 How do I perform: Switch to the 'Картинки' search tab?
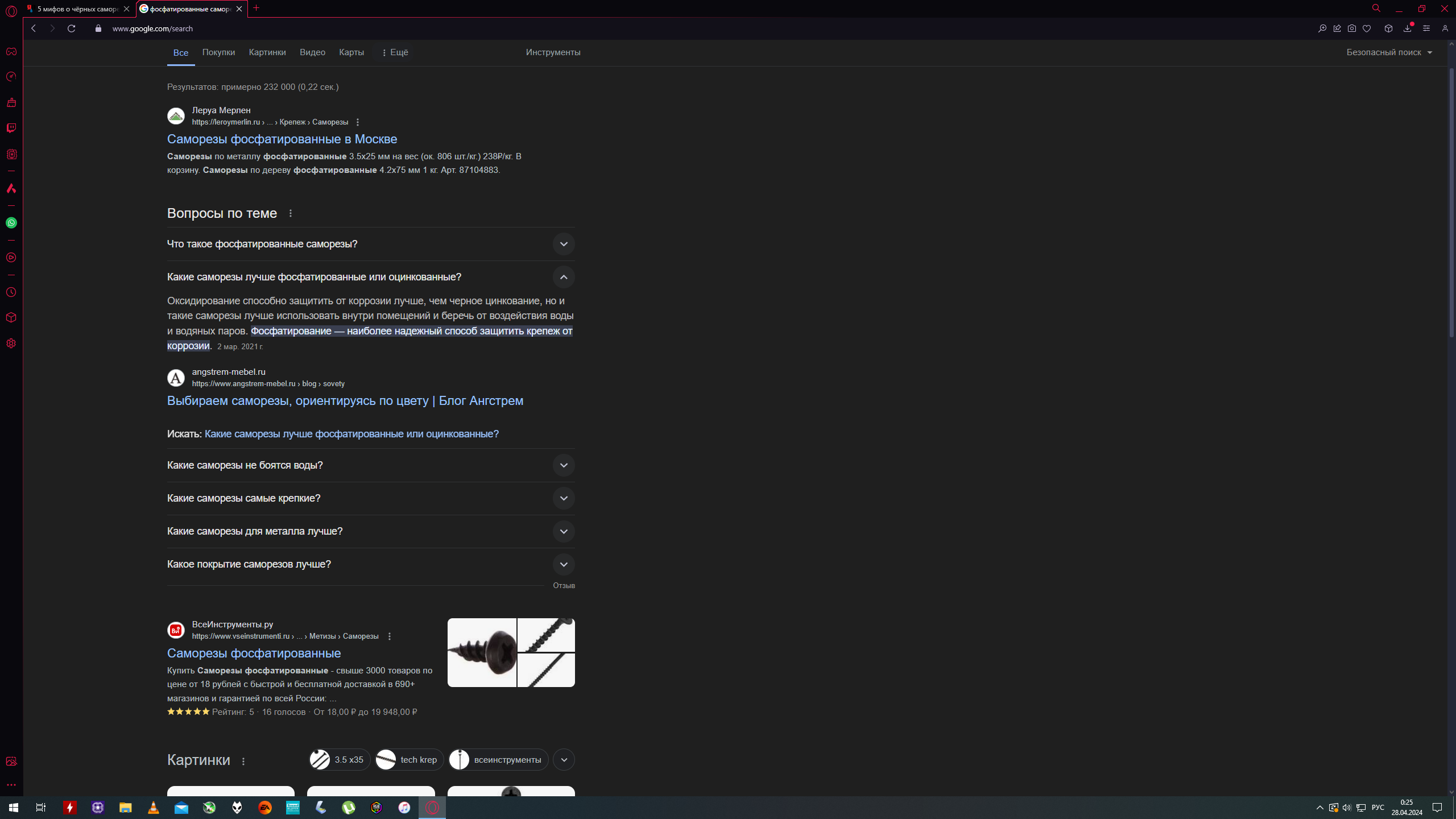pyautogui.click(x=267, y=52)
